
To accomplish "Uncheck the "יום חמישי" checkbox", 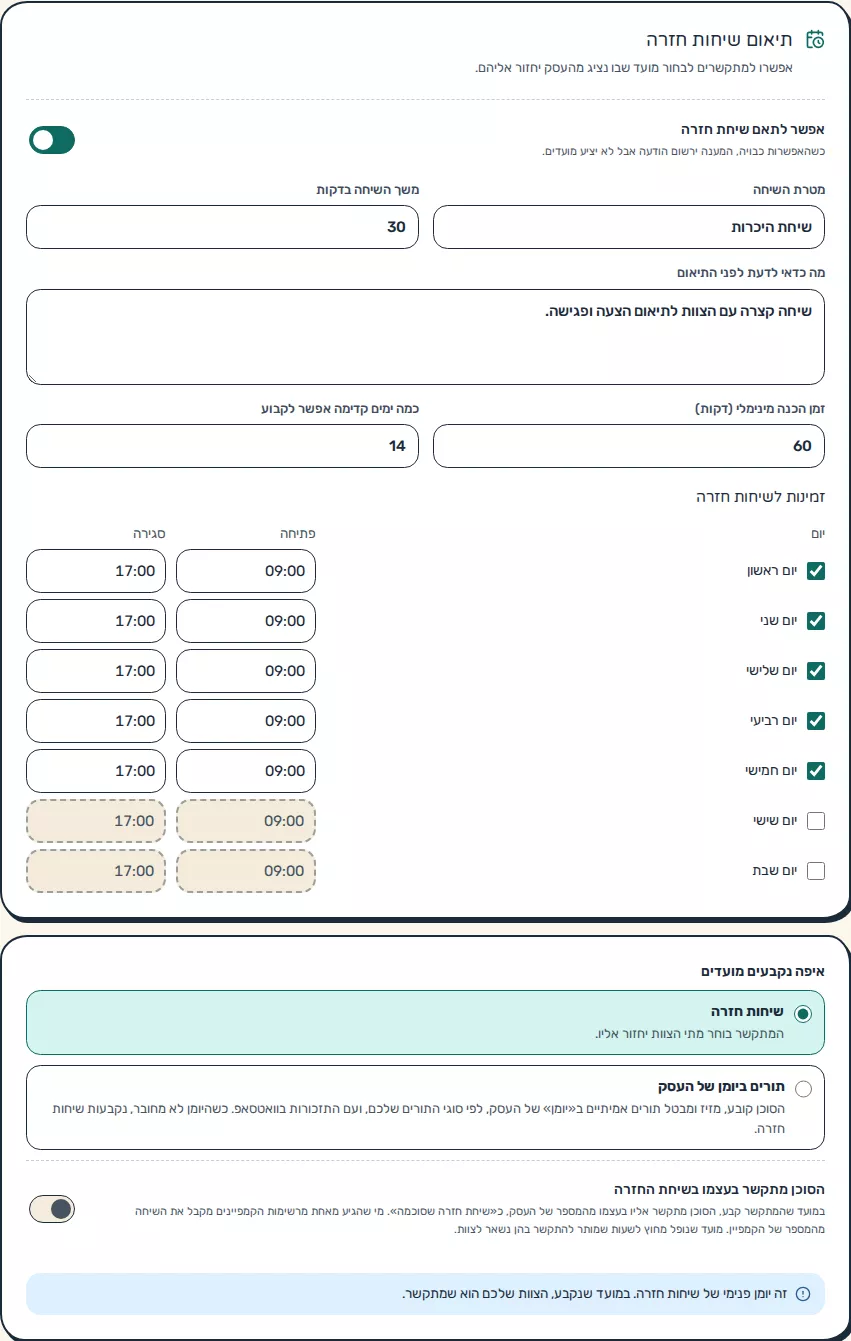I will pyautogui.click(x=816, y=771).
